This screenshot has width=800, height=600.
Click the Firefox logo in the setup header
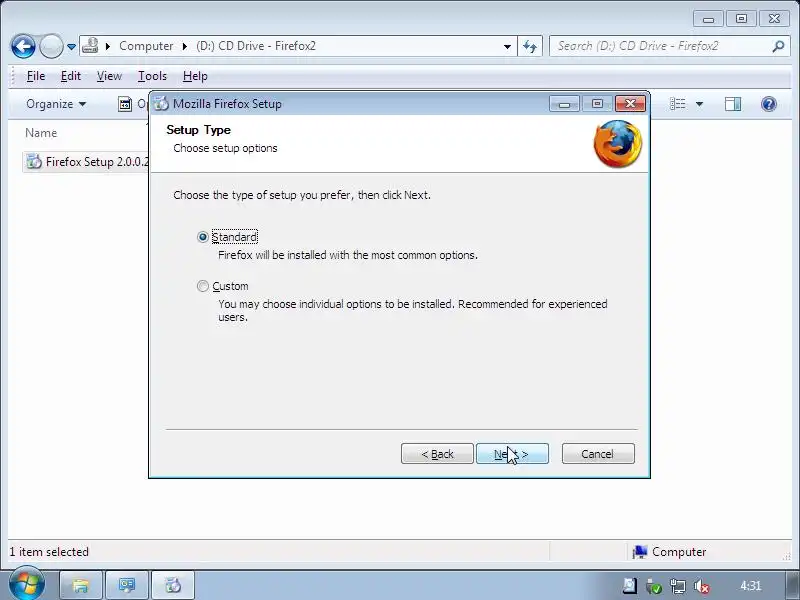[618, 143]
